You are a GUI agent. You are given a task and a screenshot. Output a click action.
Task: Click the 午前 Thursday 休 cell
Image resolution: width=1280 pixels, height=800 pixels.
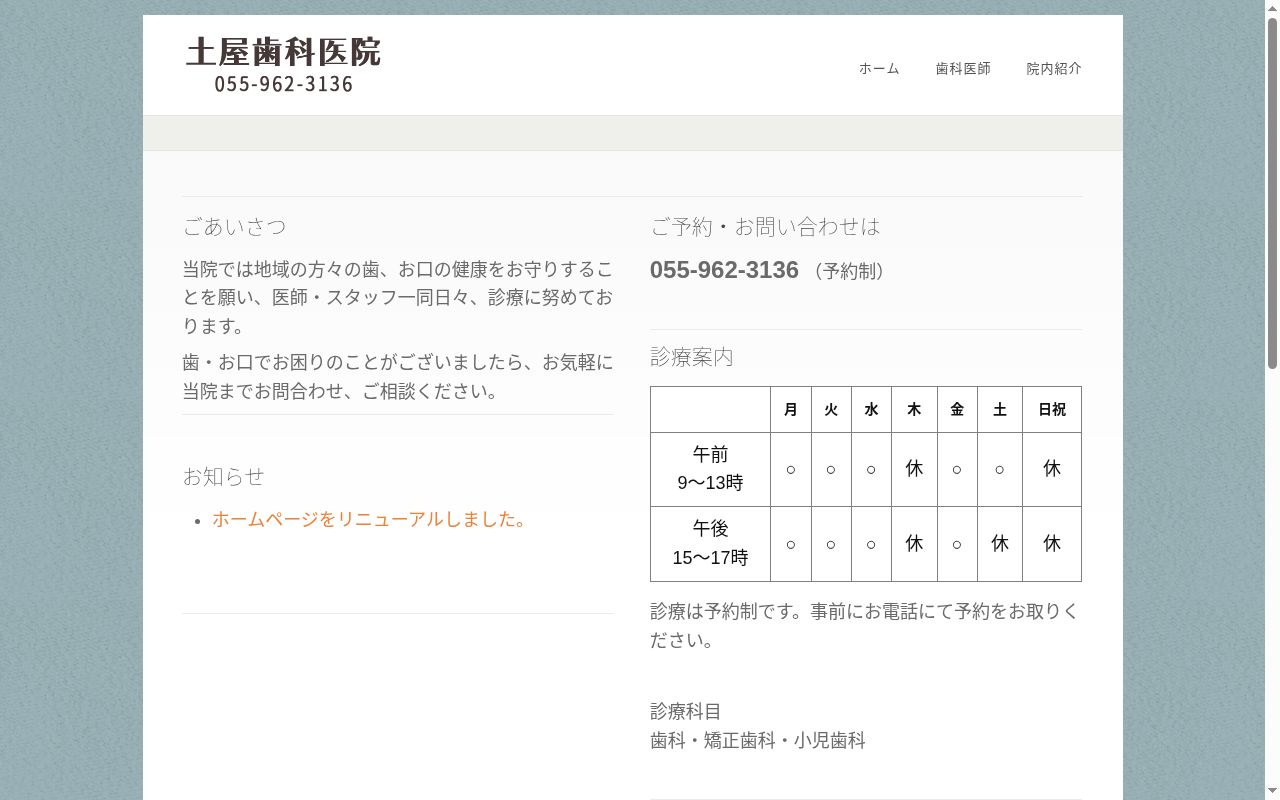click(914, 469)
